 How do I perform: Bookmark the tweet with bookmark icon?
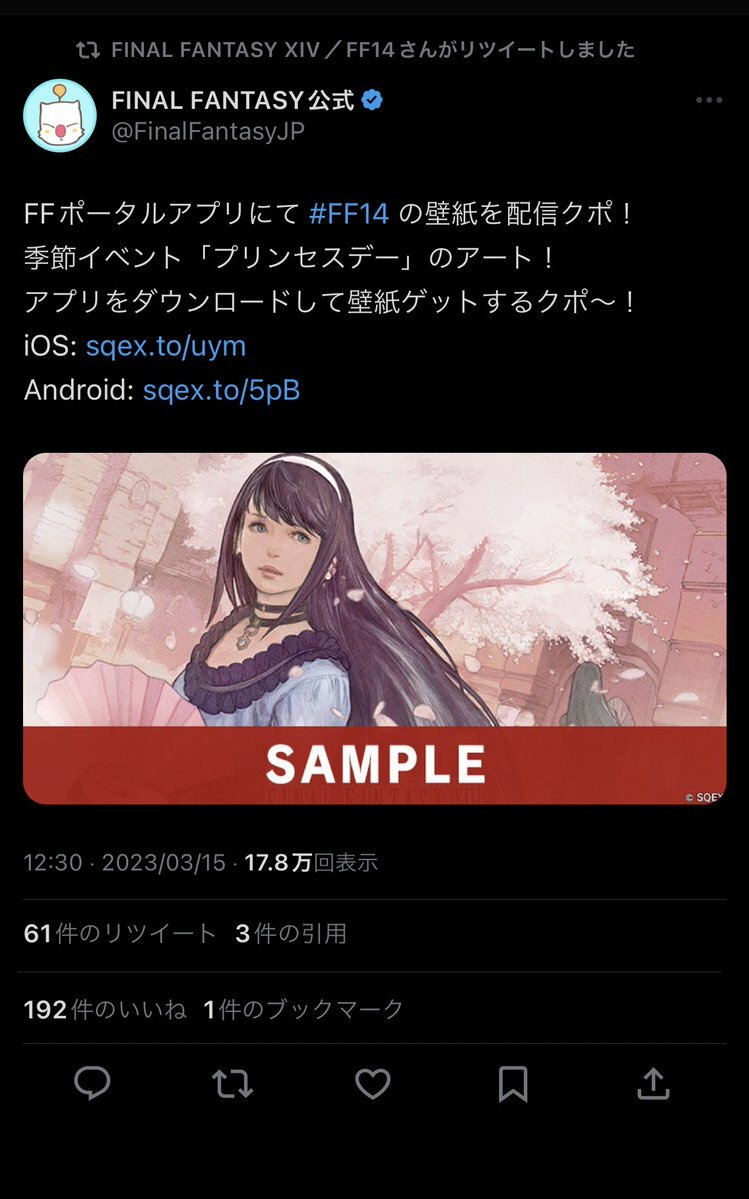[513, 1084]
